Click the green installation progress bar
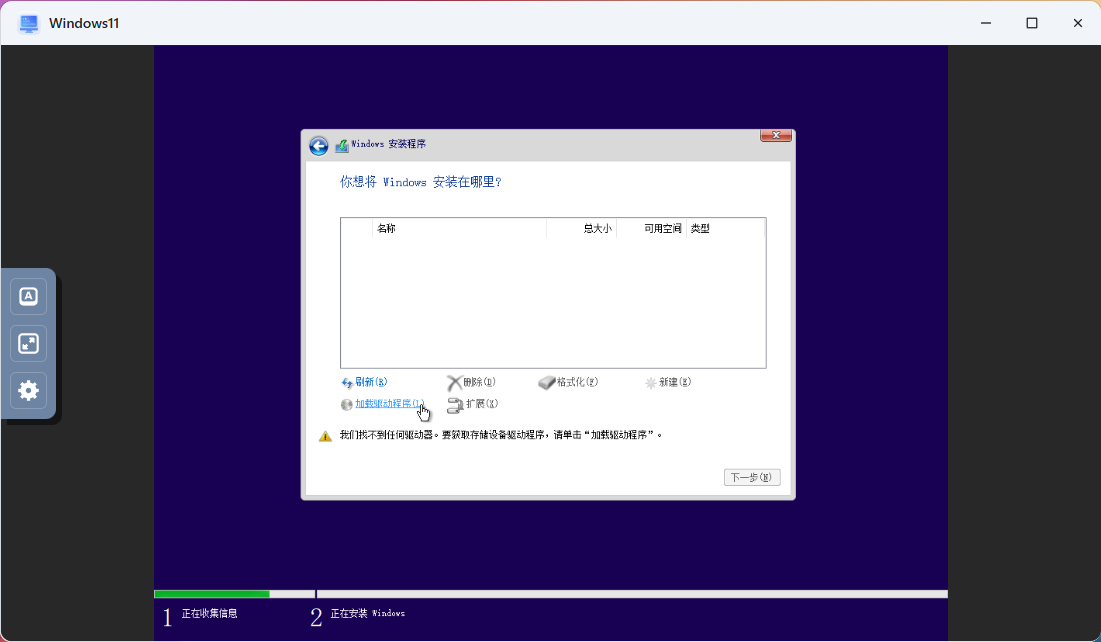The height and width of the screenshot is (642, 1101). click(x=212, y=594)
